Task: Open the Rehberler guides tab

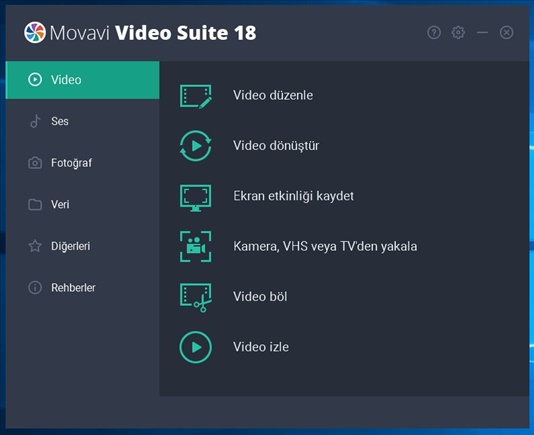Action: click(82, 288)
